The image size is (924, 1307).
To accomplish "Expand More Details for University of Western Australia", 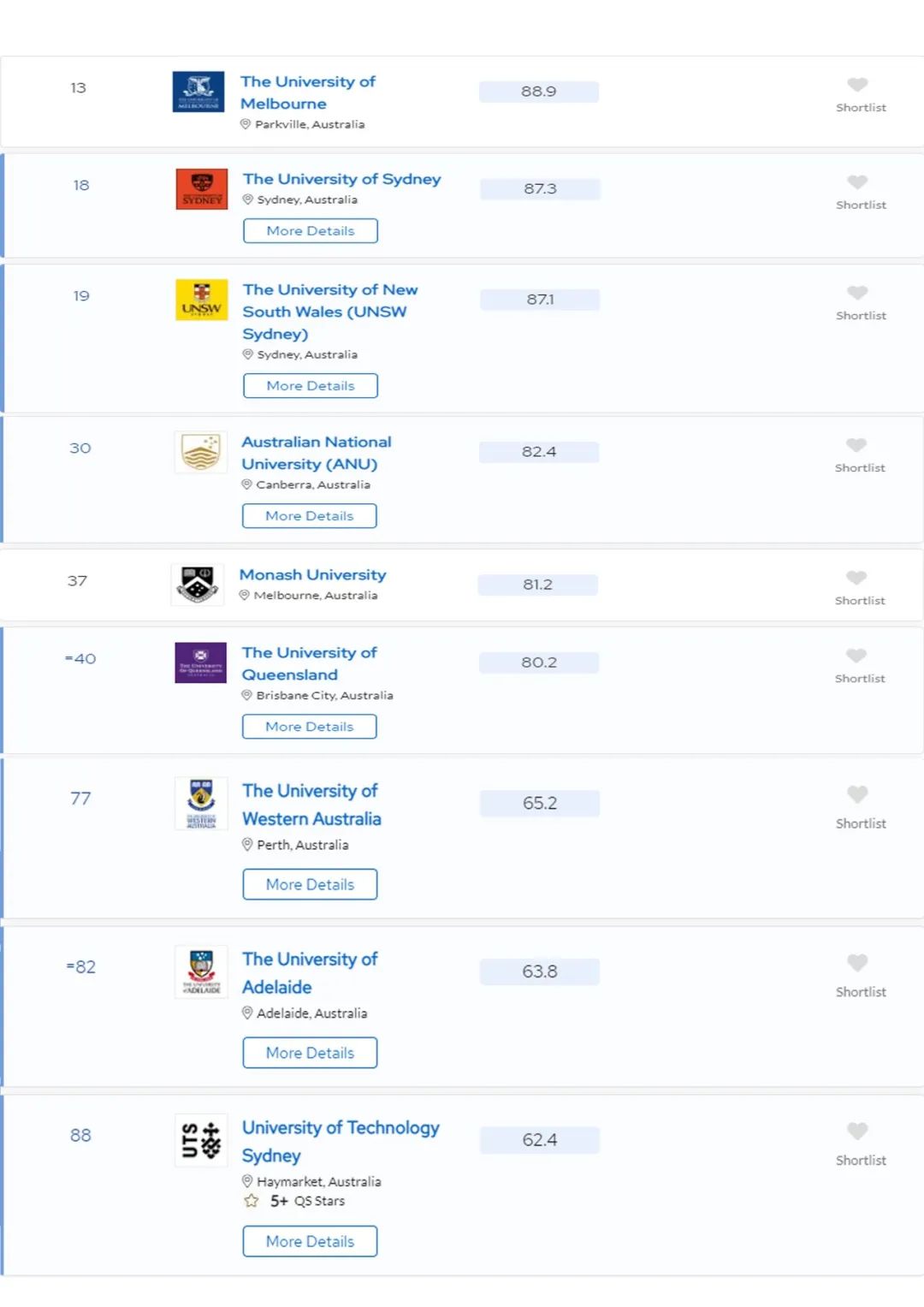I will point(310,885).
